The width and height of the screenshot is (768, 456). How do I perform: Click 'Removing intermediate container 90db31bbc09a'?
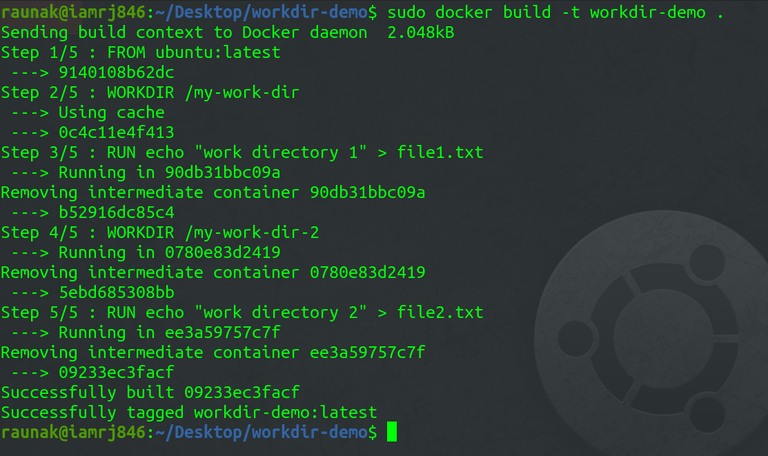point(213,192)
